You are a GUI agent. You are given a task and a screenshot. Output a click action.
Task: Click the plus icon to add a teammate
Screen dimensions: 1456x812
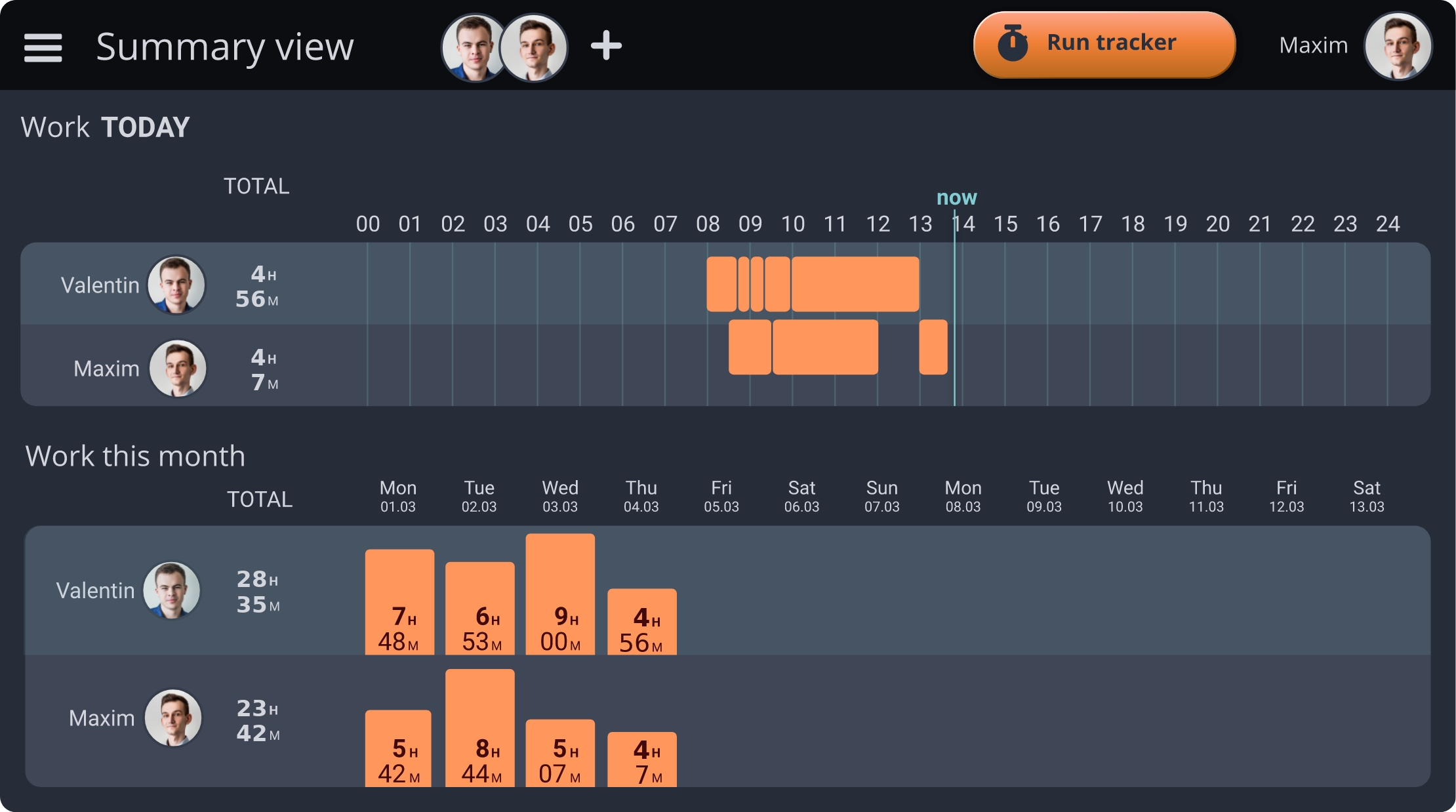click(606, 45)
